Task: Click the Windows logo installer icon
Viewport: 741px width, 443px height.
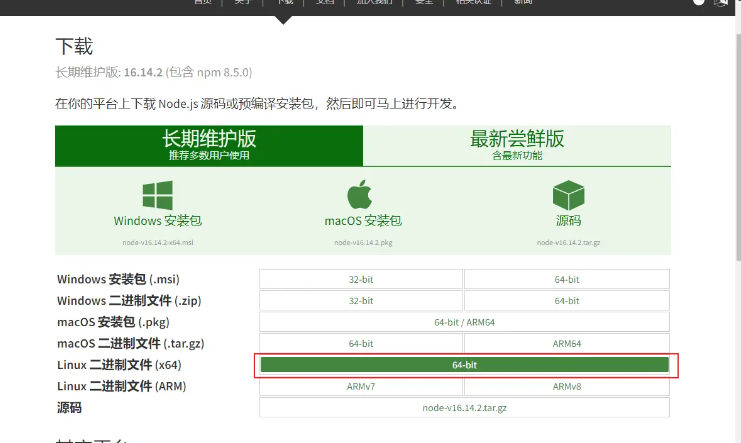Action: click(x=158, y=195)
